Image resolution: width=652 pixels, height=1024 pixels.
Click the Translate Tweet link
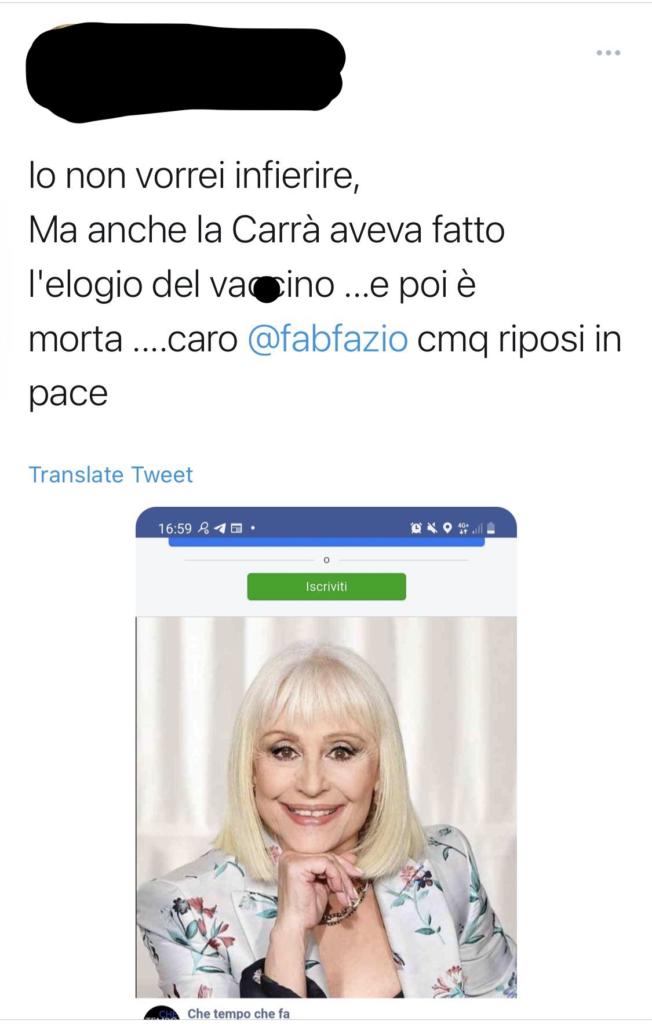click(x=110, y=475)
